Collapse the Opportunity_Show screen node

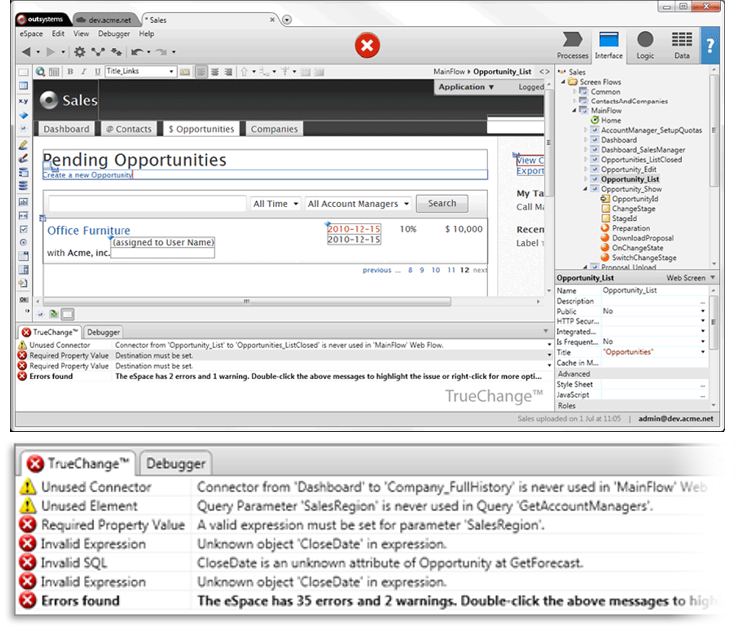585,189
